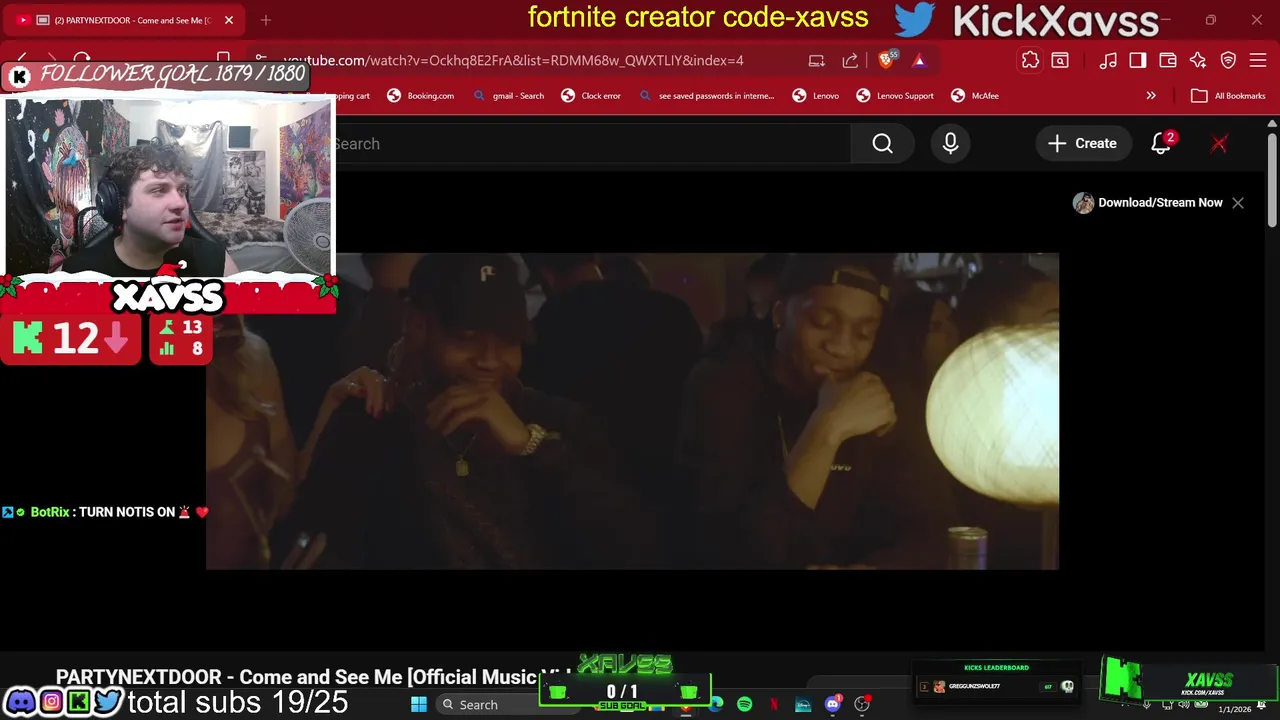
Task: Open Microsoft Edge from the taskbar
Action: pyautogui.click(x=716, y=705)
